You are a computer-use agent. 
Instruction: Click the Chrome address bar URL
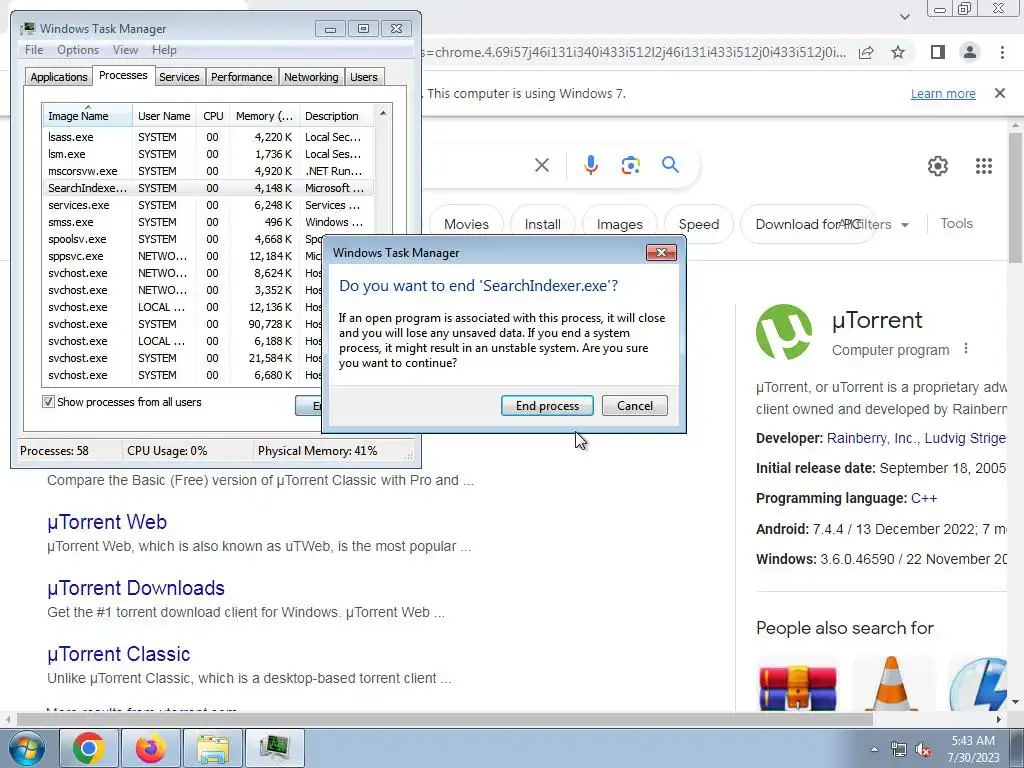coord(633,52)
